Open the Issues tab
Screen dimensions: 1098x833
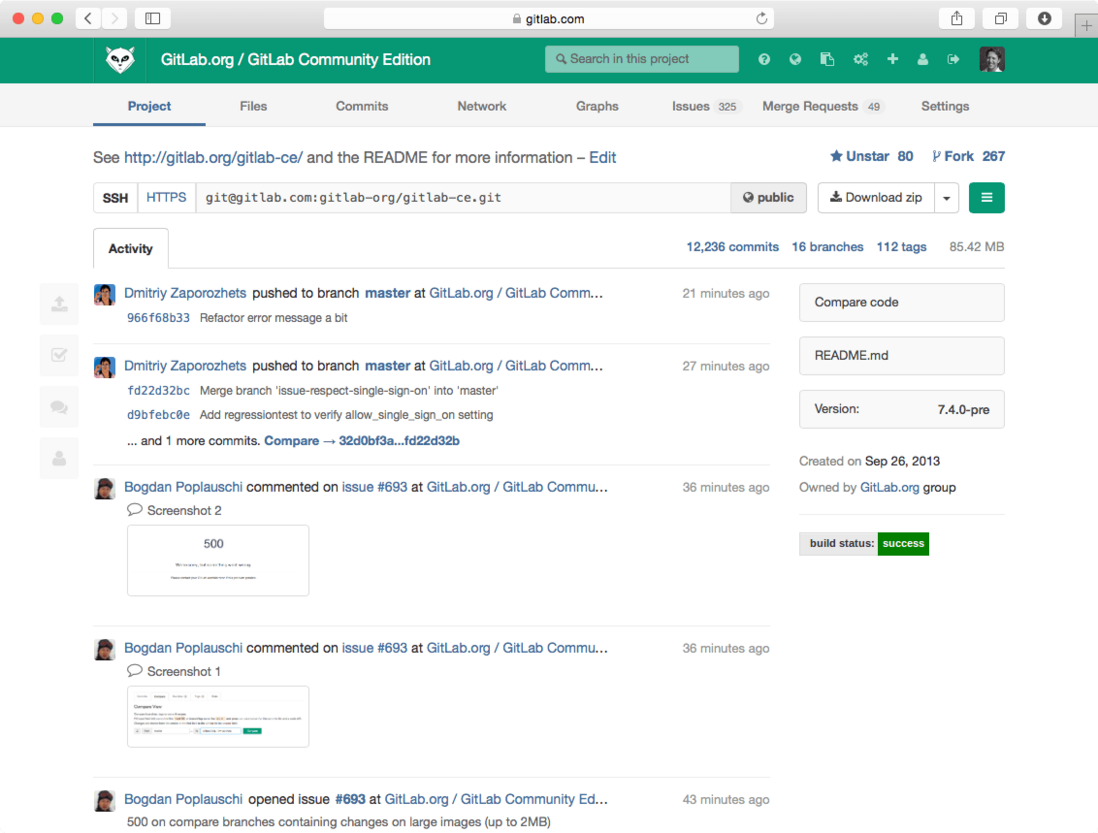coord(704,106)
